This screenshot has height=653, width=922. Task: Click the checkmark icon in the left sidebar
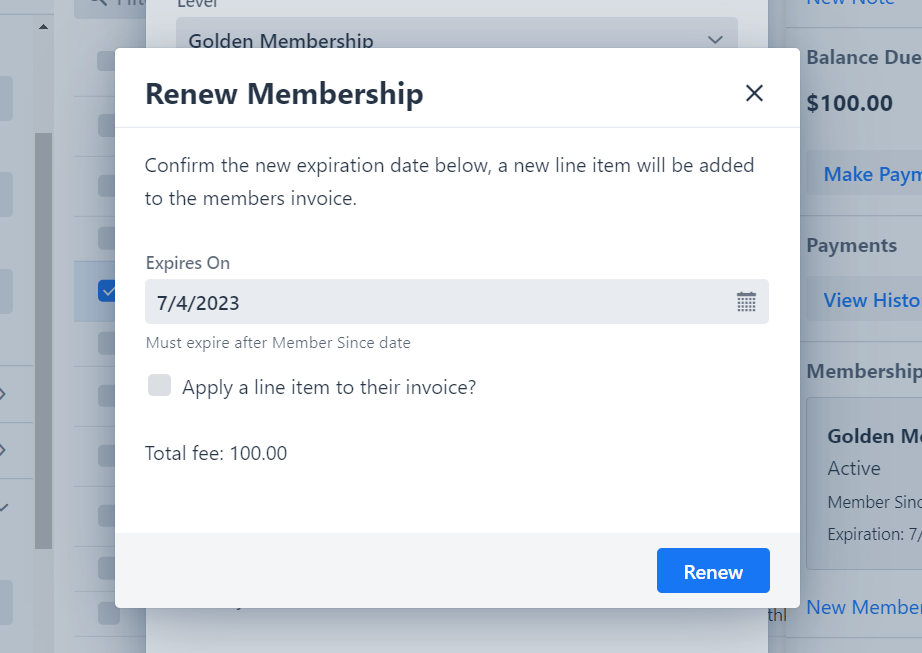(4, 507)
